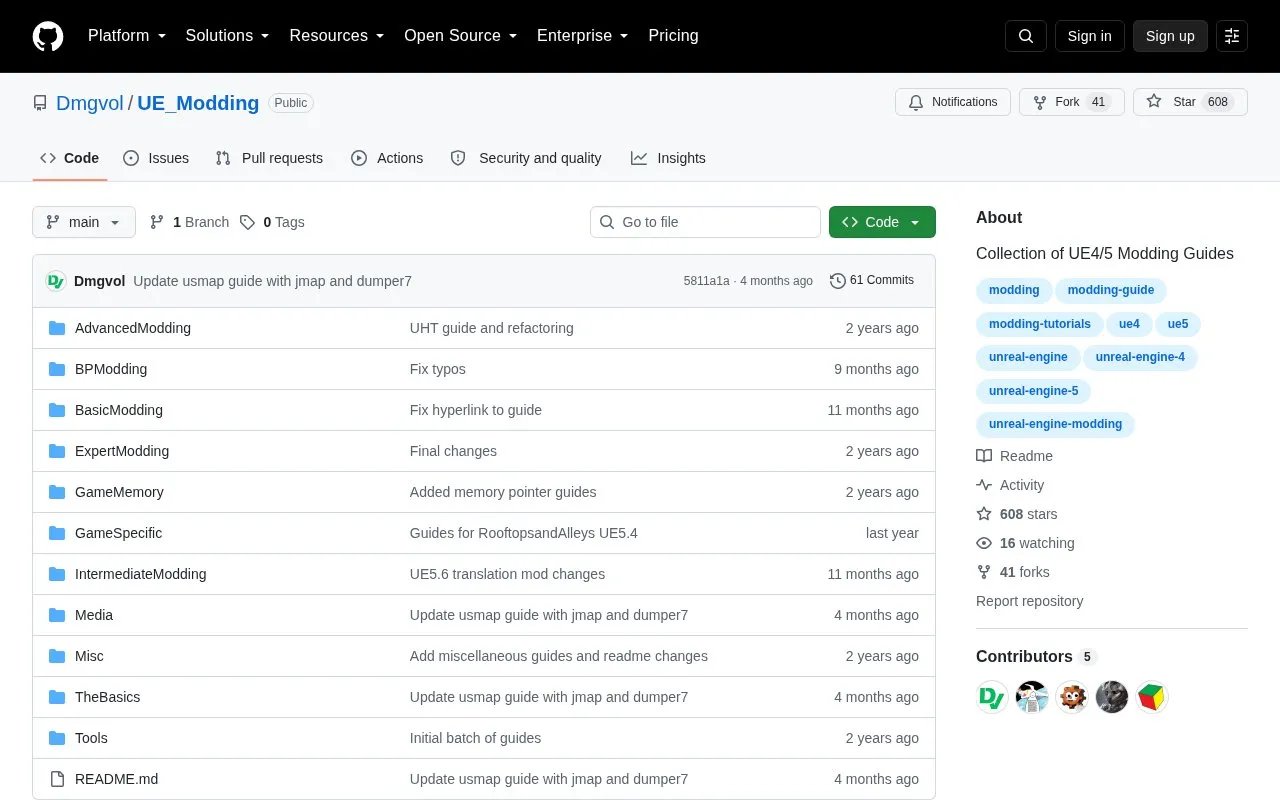Expand the Solutions menu

tap(227, 36)
